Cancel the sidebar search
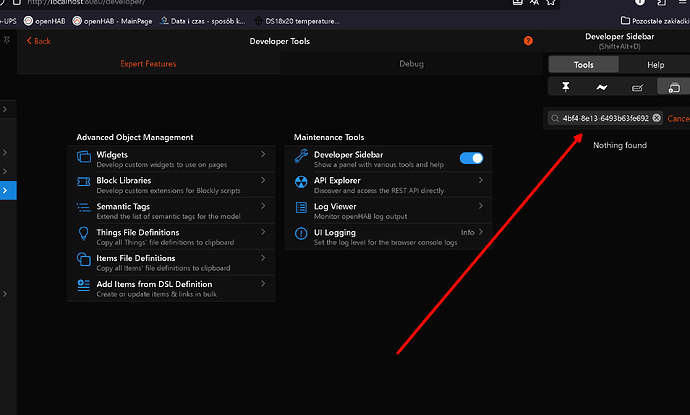Image resolution: width=690 pixels, height=415 pixels. [x=678, y=118]
